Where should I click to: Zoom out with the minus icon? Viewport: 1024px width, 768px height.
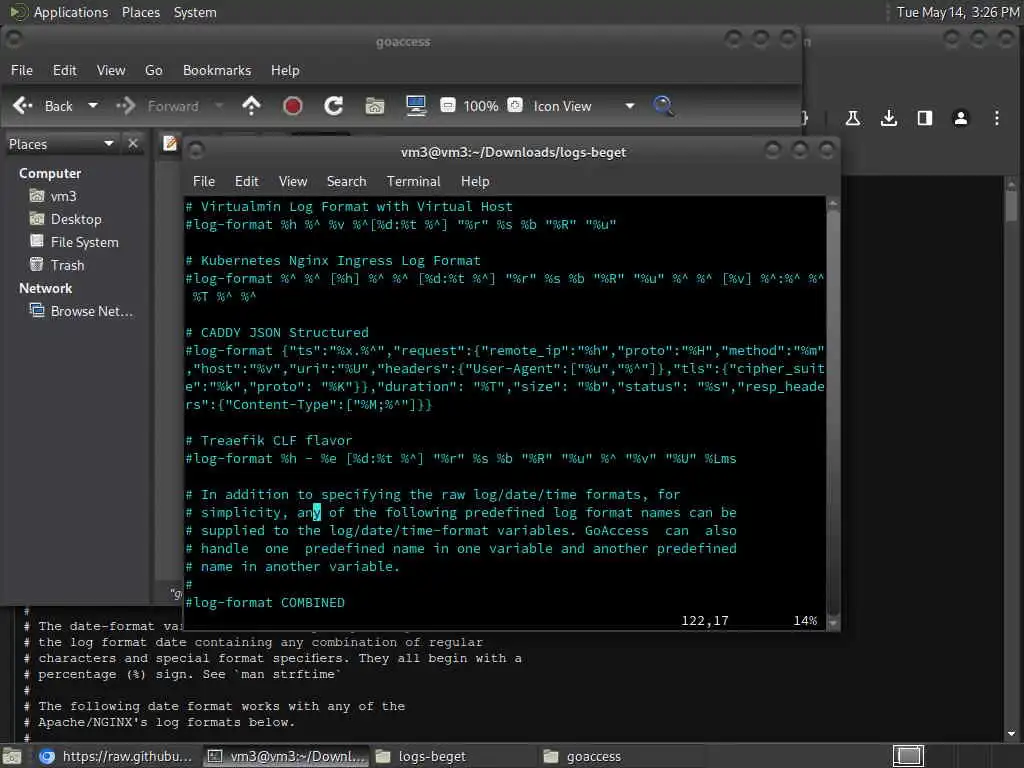click(448, 105)
